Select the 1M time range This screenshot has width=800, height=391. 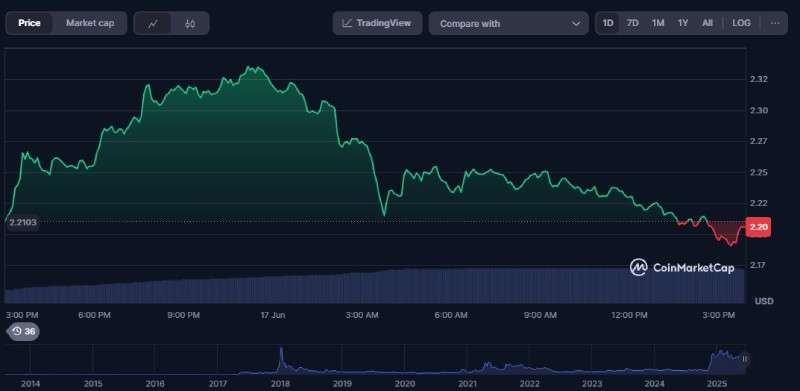tap(658, 23)
